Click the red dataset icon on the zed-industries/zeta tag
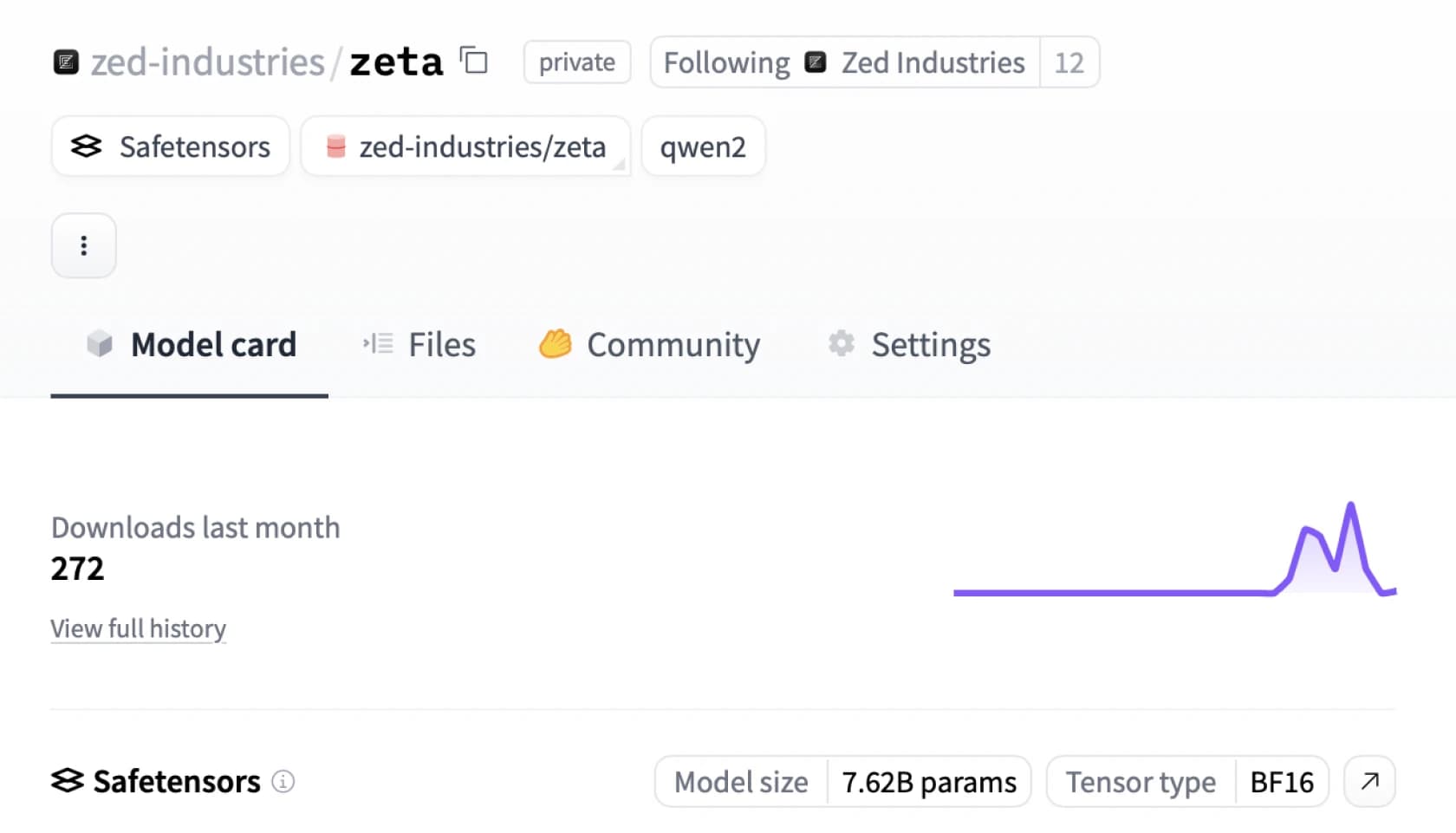Screen dimensions: 1456x833 [336, 146]
